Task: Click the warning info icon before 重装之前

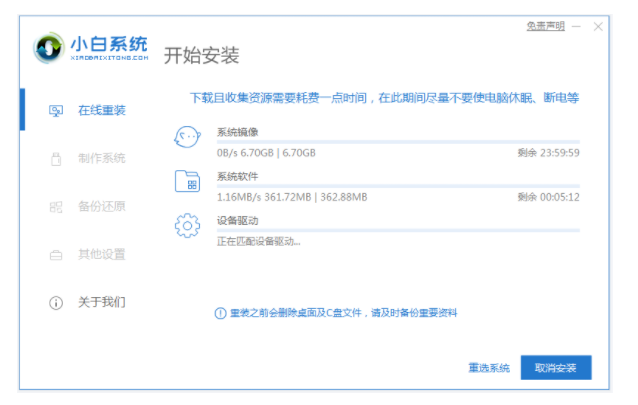Action: (x=220, y=313)
